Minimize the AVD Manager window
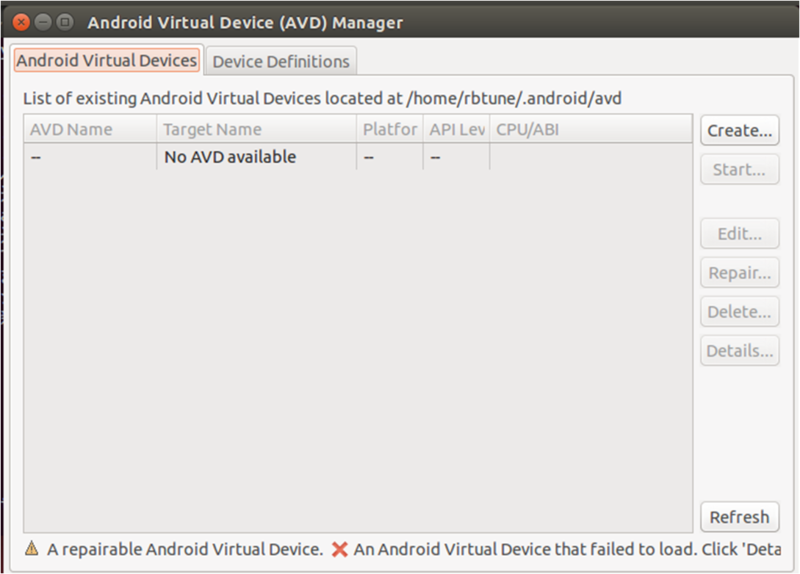The width and height of the screenshot is (800, 574). pos(43,20)
